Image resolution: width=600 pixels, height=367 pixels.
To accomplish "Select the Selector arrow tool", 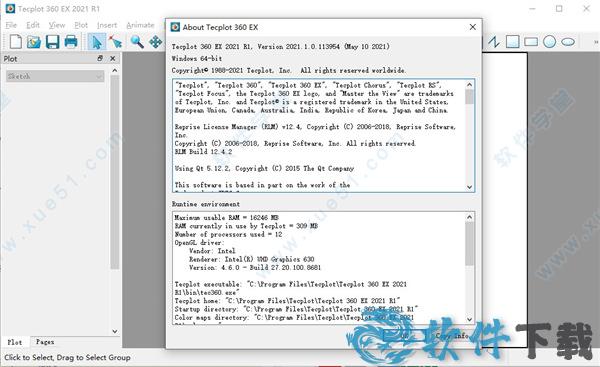I will coord(96,41).
